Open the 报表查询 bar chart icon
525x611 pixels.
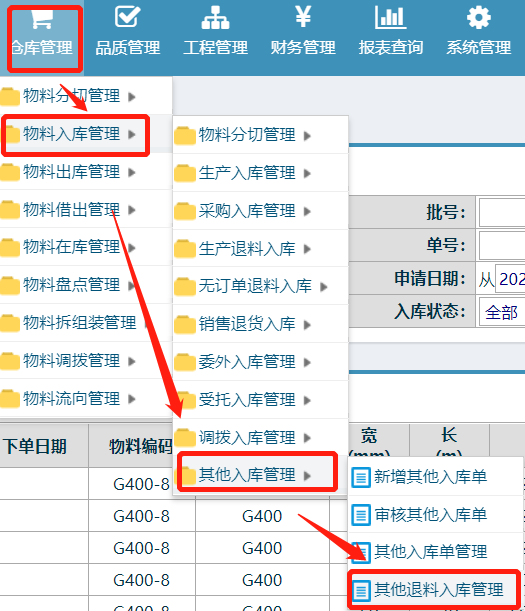391,18
